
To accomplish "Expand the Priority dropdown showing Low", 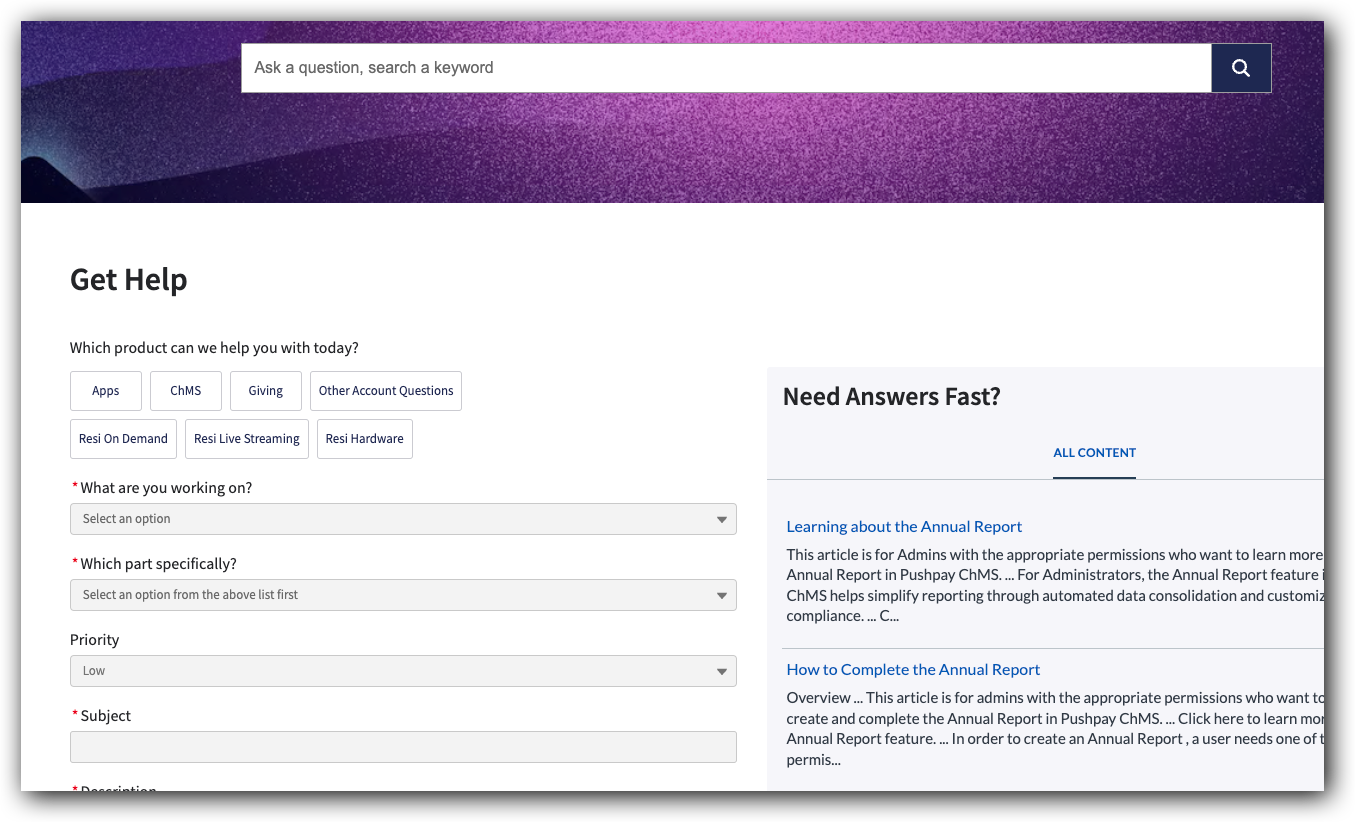I will (x=403, y=671).
